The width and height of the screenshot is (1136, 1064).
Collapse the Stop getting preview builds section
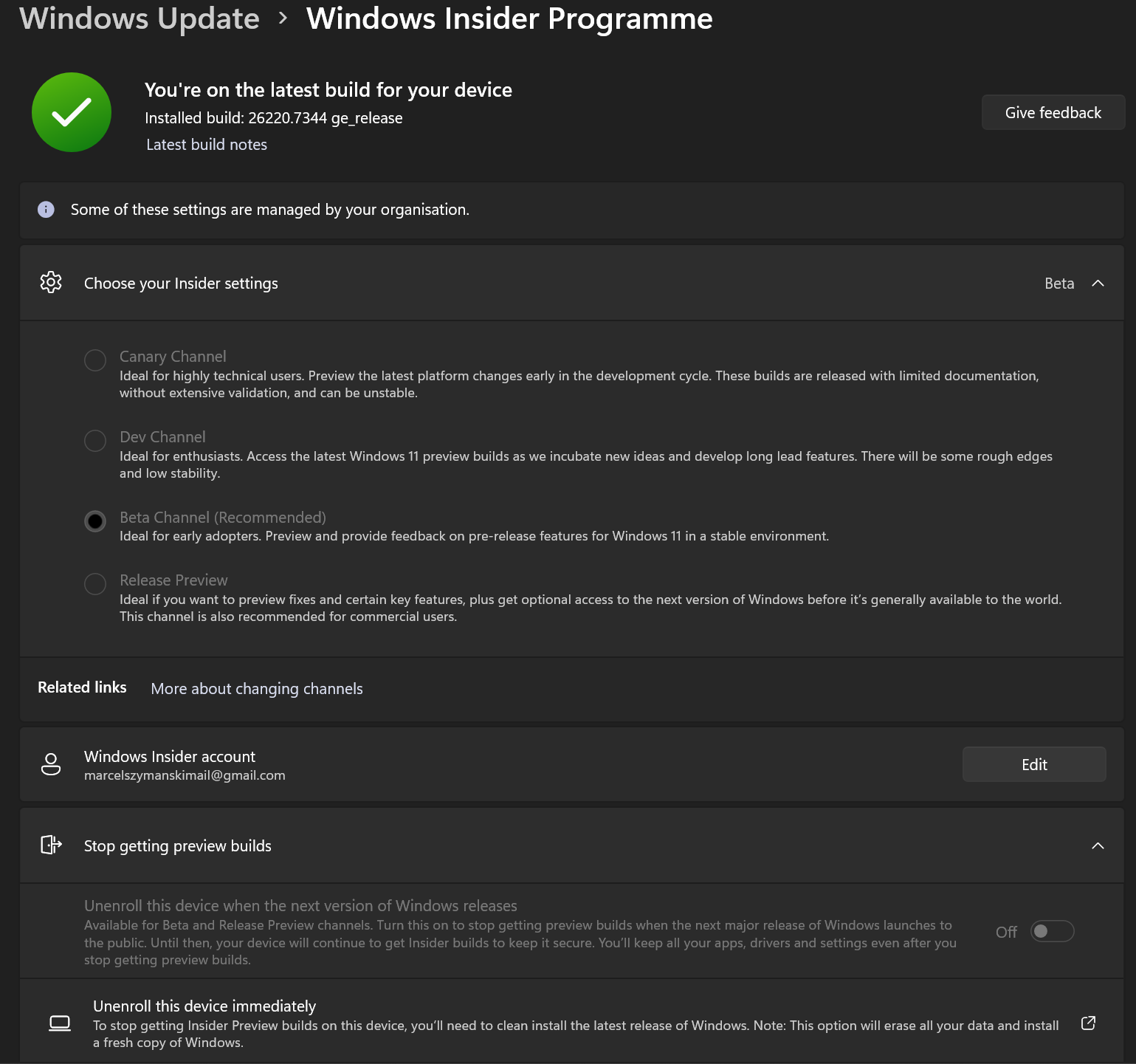1098,845
